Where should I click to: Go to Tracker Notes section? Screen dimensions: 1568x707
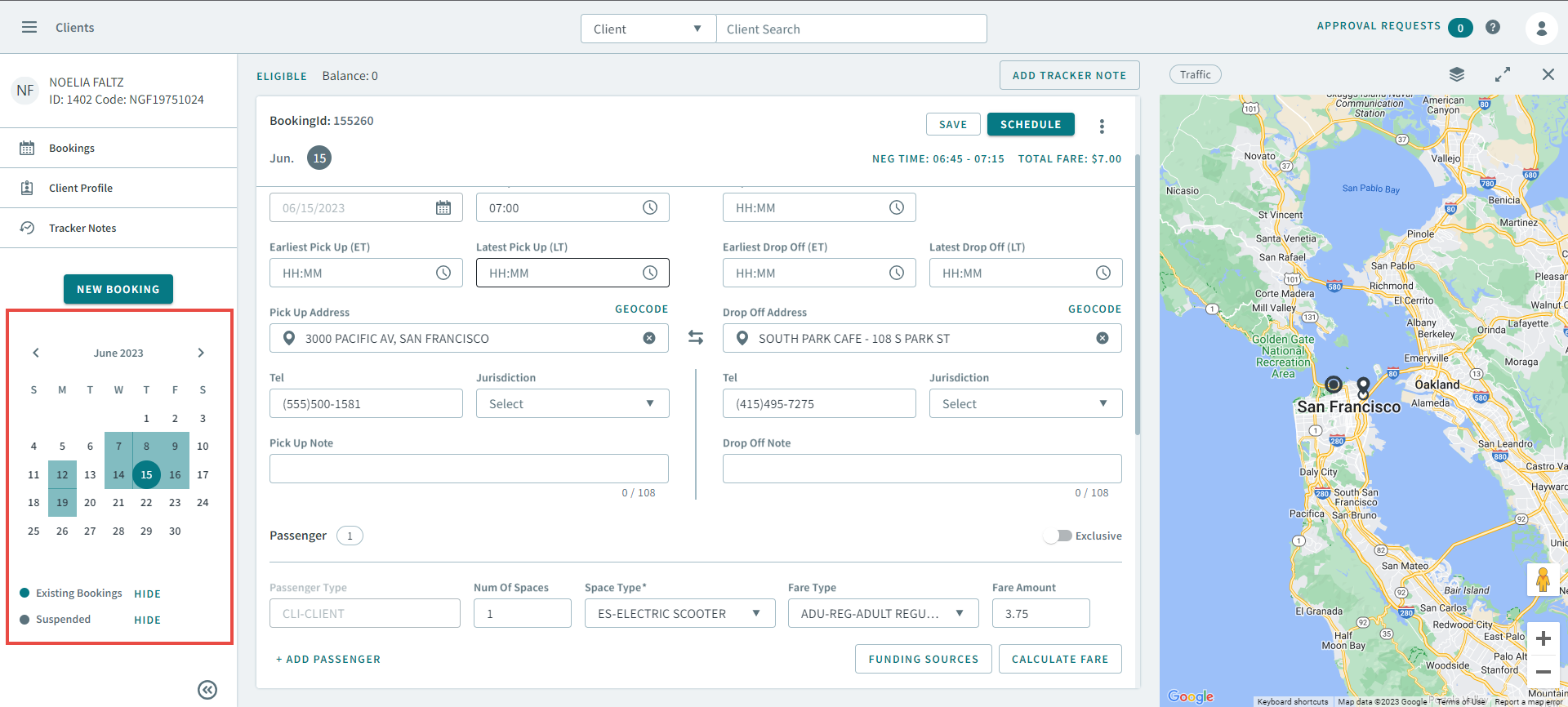[82, 228]
